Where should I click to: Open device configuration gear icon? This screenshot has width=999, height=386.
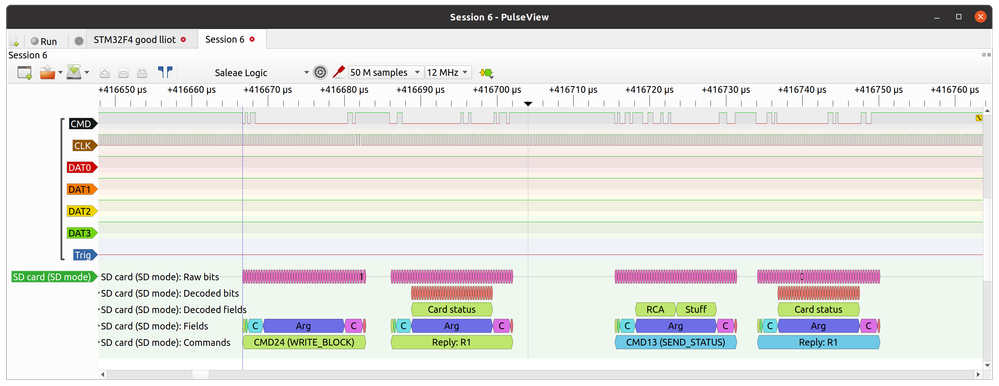[320, 73]
